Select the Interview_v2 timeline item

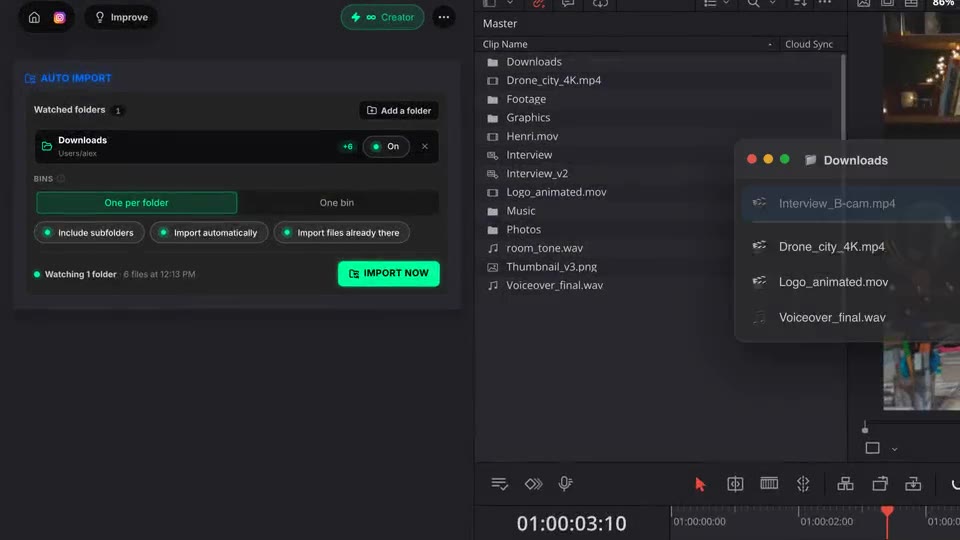pos(537,174)
